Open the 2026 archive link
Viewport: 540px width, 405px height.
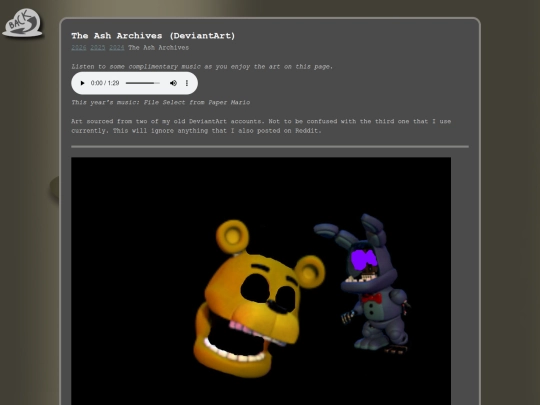[x=79, y=48]
